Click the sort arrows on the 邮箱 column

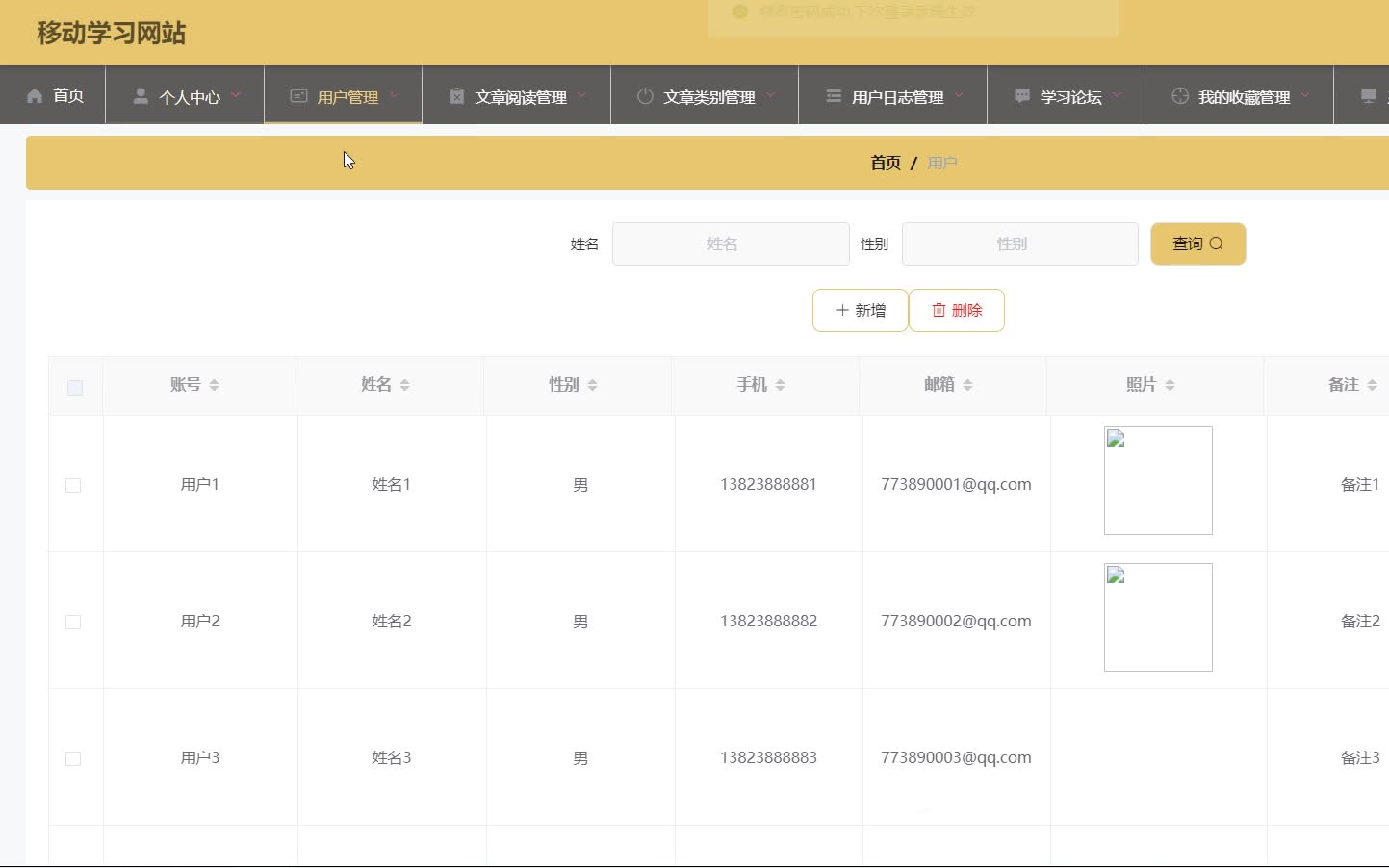(967, 385)
